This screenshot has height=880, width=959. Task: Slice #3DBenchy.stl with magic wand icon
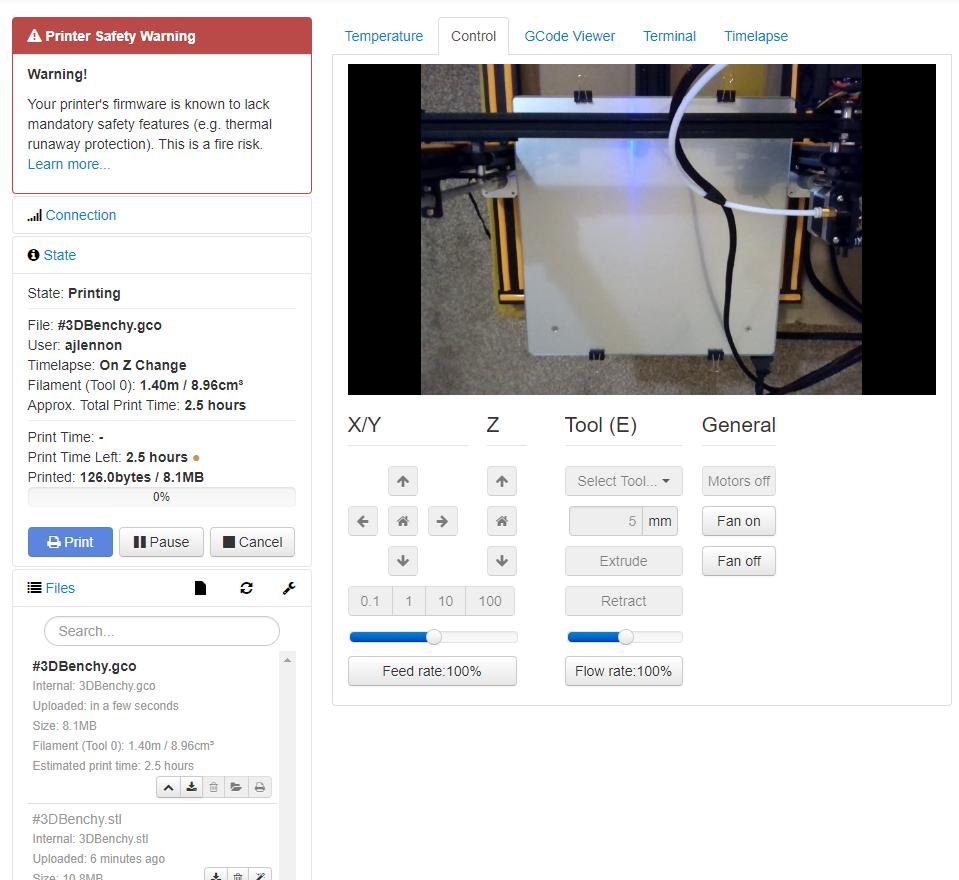pyautogui.click(x=260, y=875)
